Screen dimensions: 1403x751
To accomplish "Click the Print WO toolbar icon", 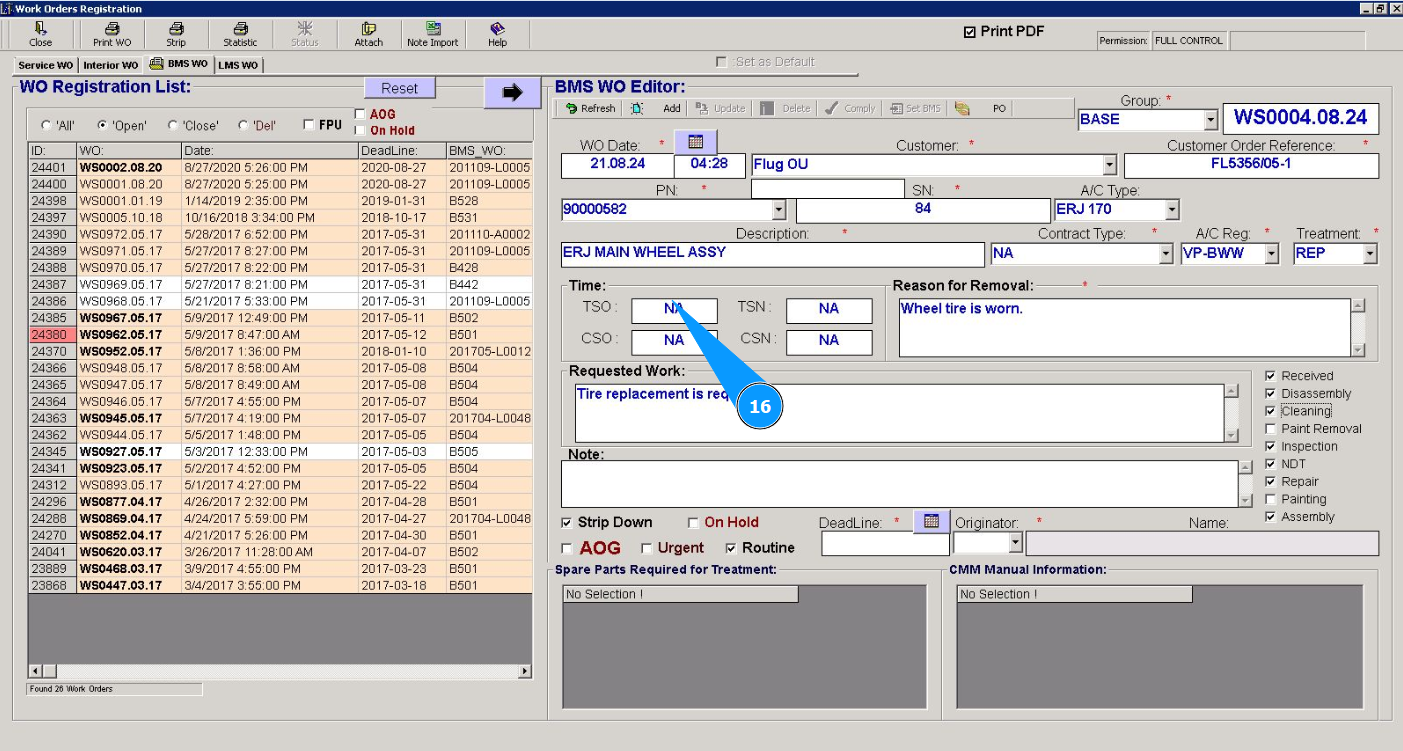I will [112, 34].
